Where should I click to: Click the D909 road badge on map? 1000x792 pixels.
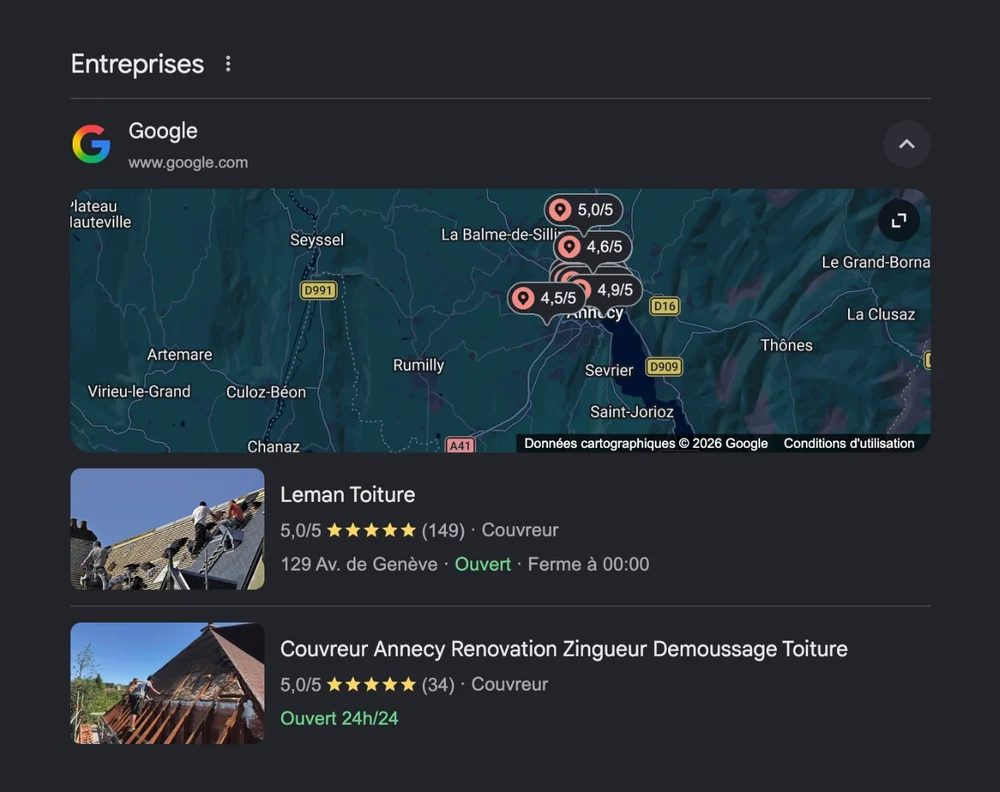coord(664,367)
